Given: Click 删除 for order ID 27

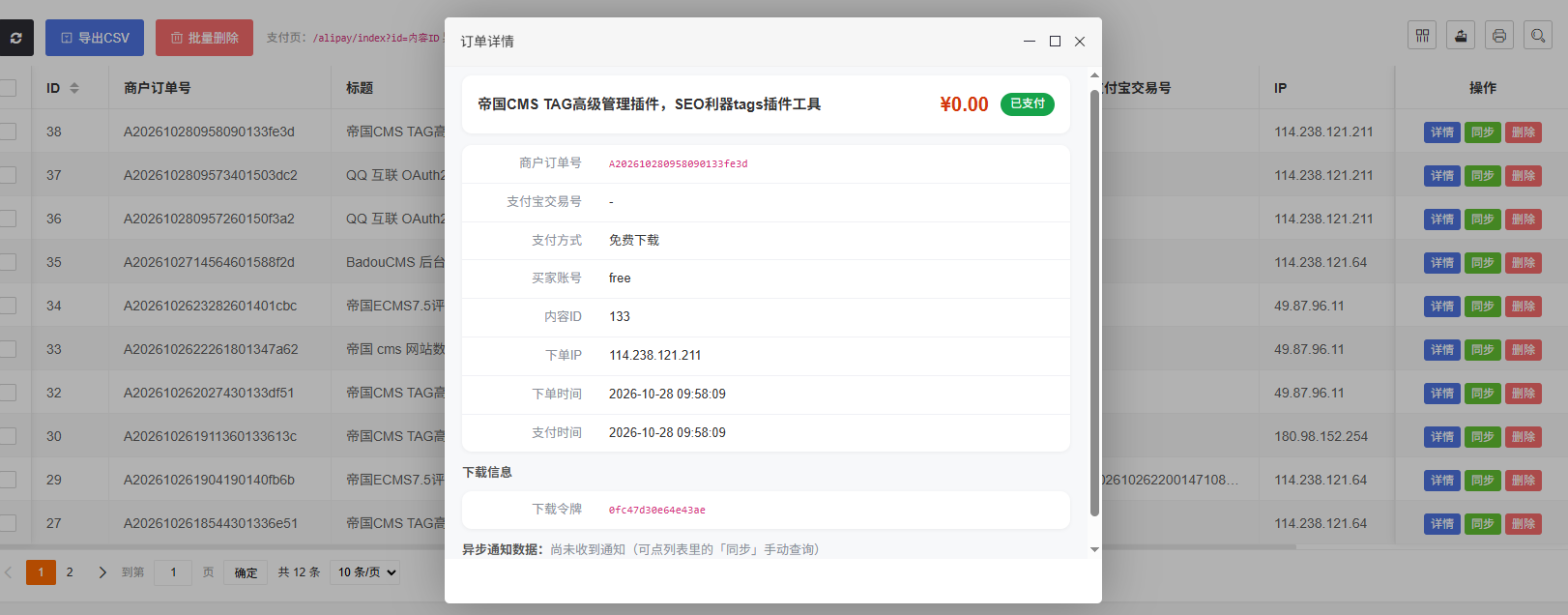Looking at the screenshot, I should pos(1524,524).
